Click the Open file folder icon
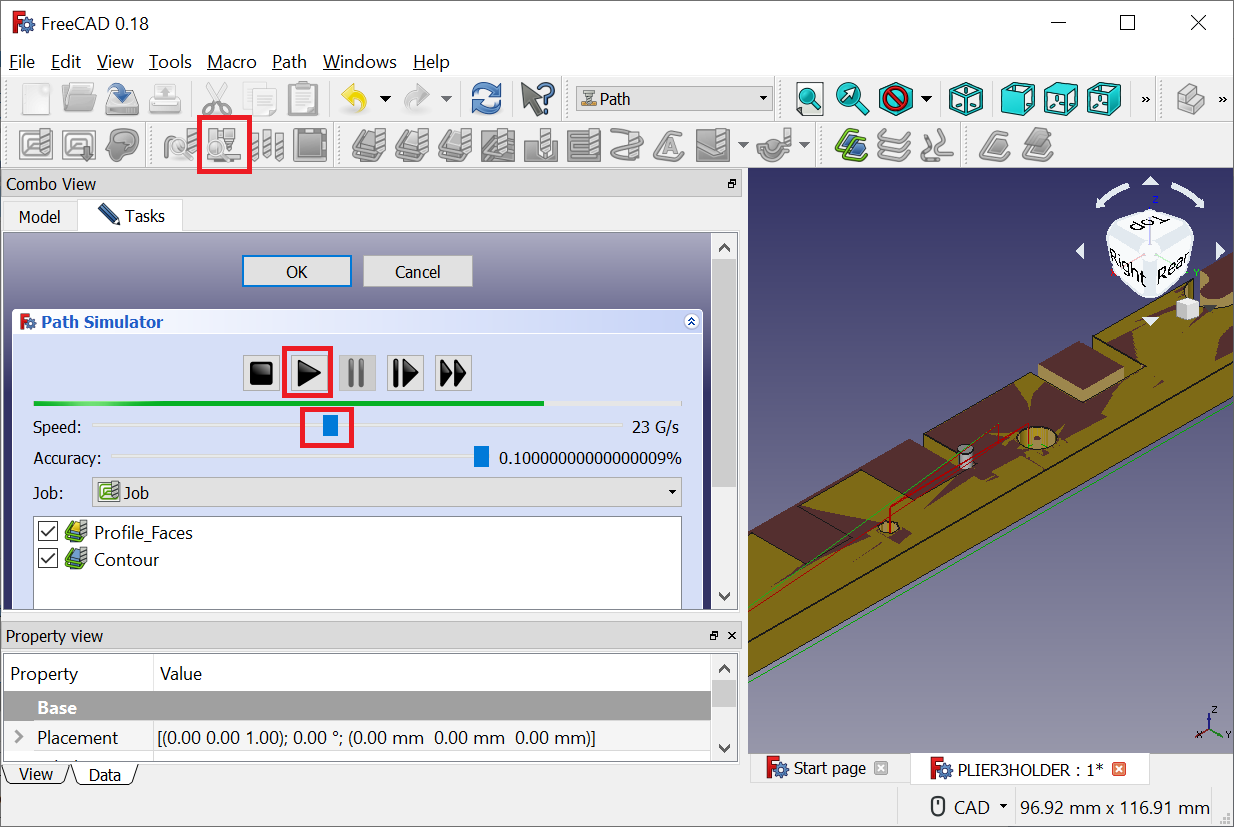The image size is (1234, 827). pyautogui.click(x=79, y=99)
